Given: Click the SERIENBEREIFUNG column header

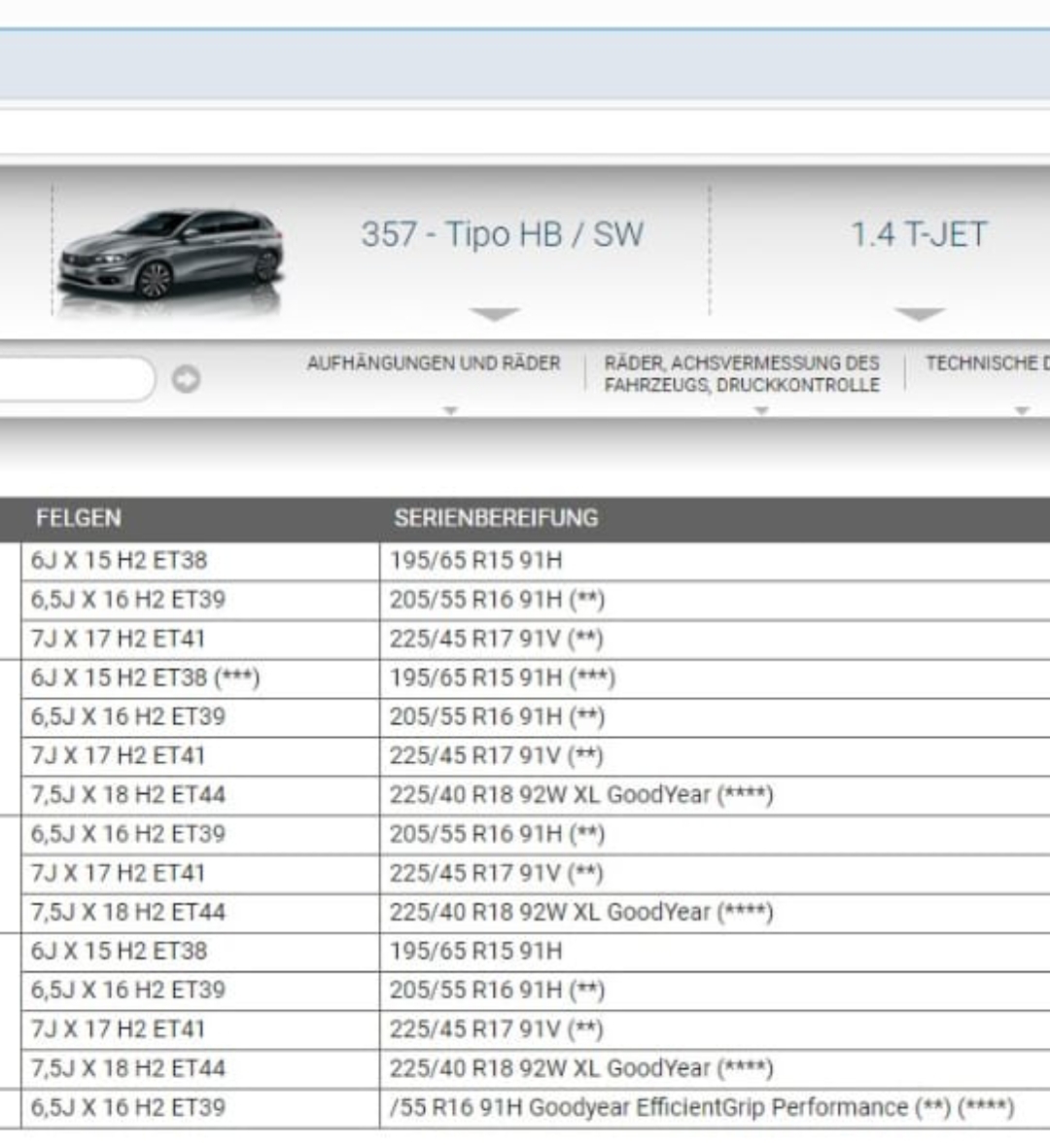Looking at the screenshot, I should click(496, 518).
